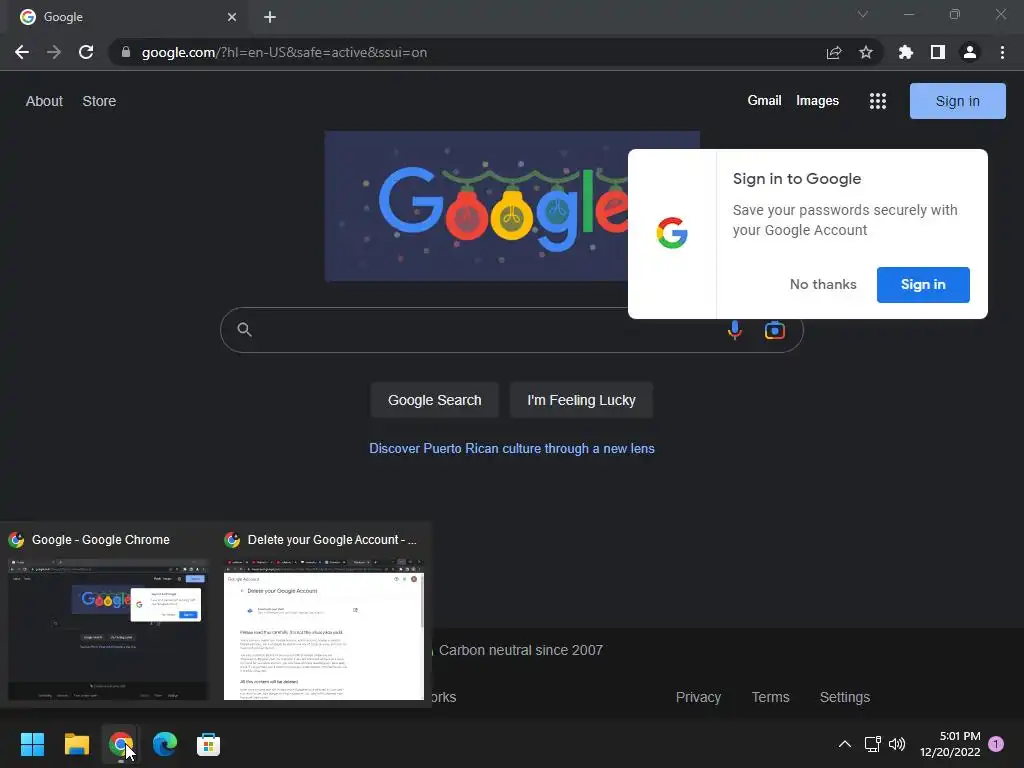Go back to previous page

[22, 52]
